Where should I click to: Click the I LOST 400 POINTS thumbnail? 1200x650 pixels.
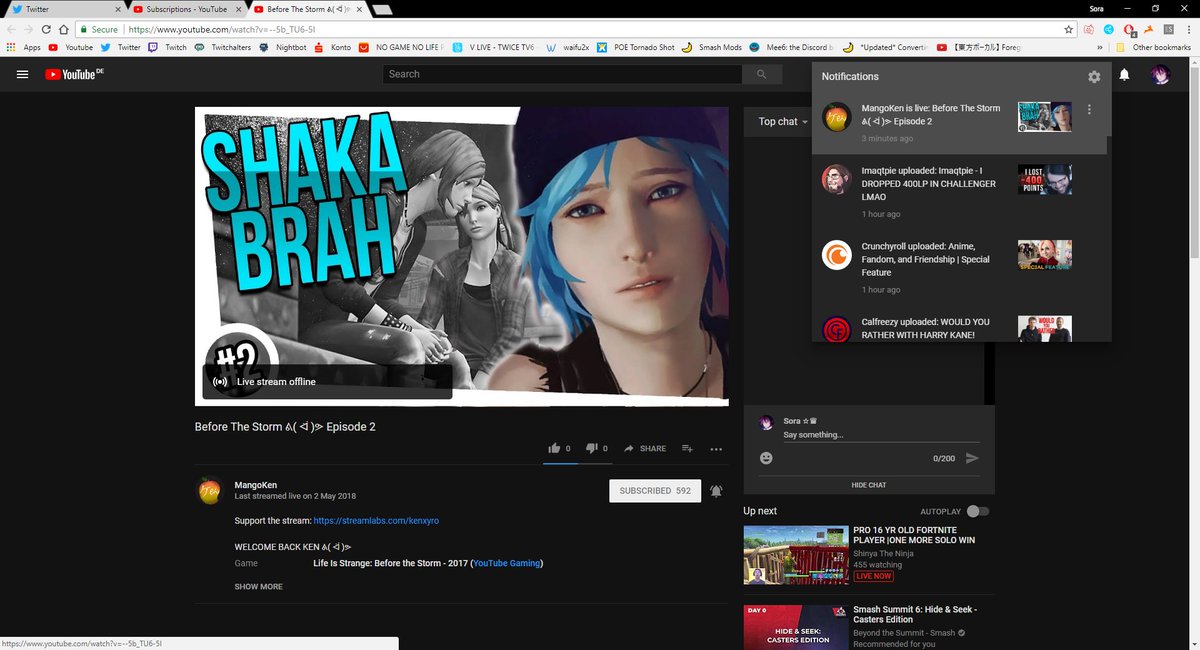coord(1045,180)
